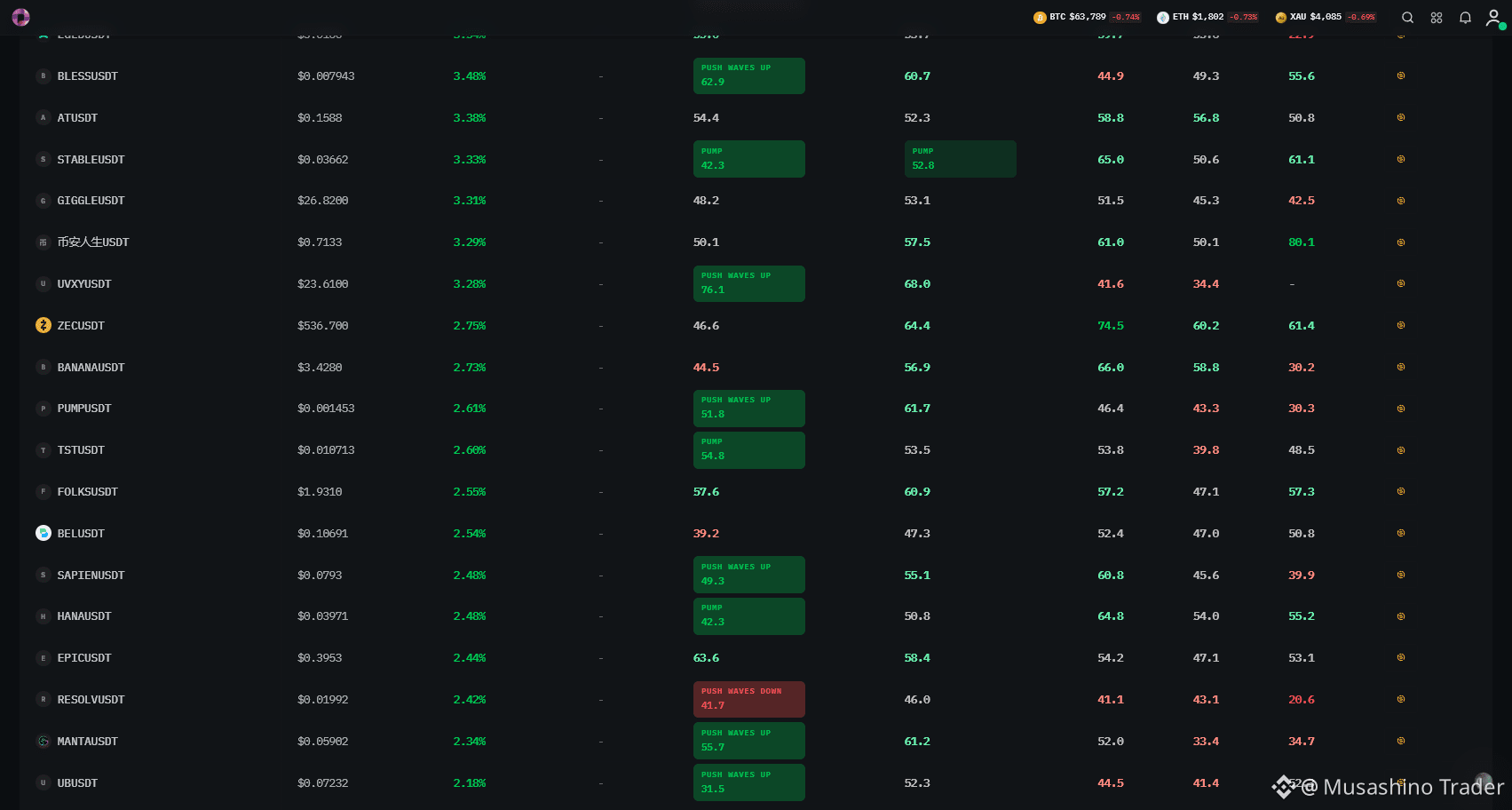Open the ZECUSDT symbol
This screenshot has width=1512, height=810.
[81, 326]
